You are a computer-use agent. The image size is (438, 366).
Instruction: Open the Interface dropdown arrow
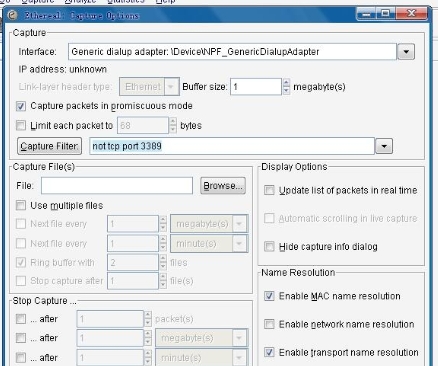click(x=406, y=52)
